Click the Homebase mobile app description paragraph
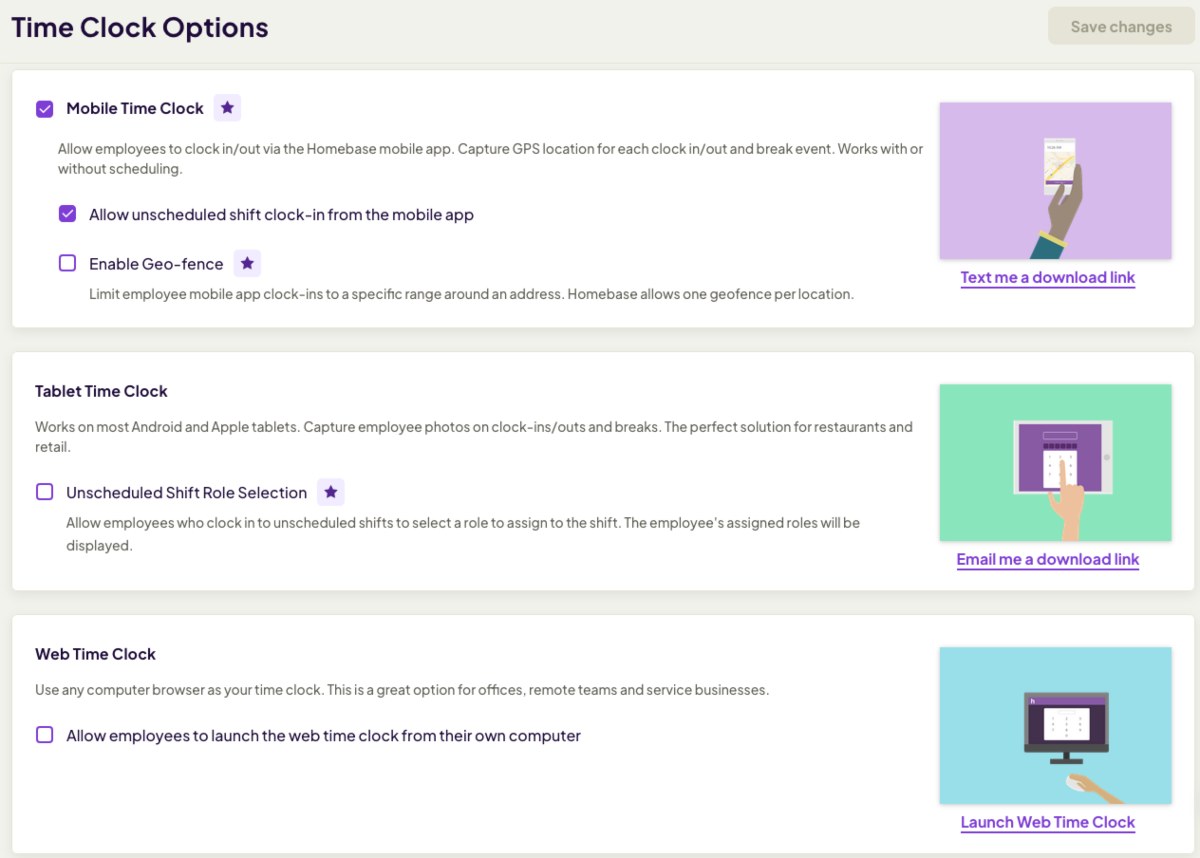This screenshot has width=1200, height=858. (490, 159)
